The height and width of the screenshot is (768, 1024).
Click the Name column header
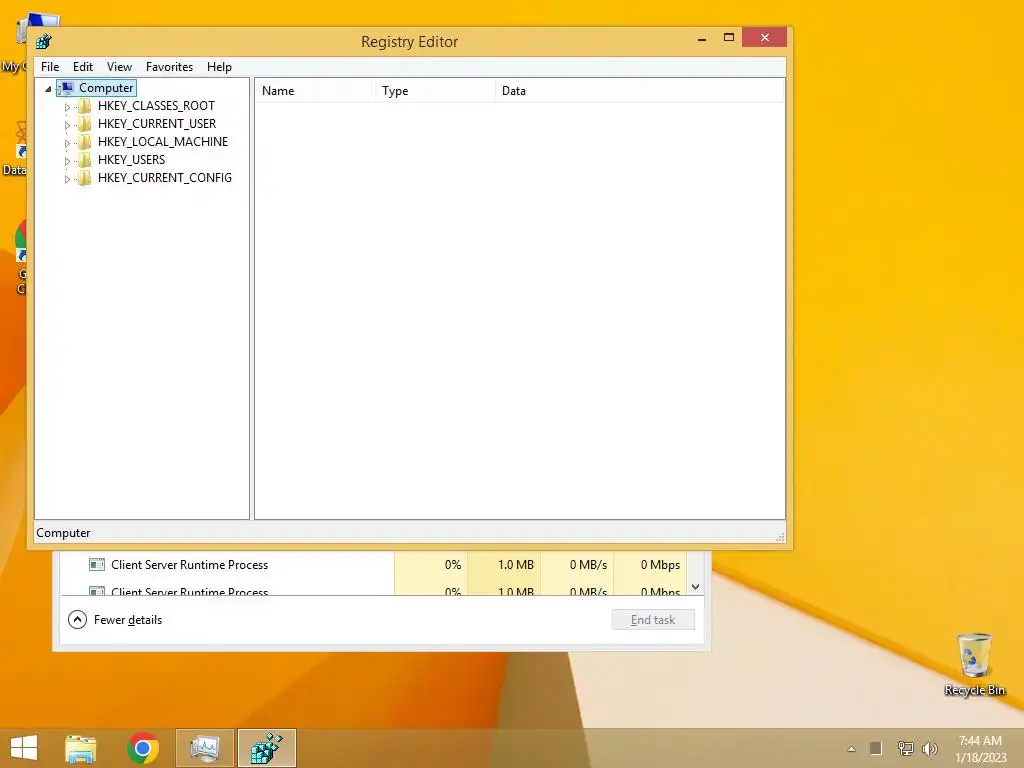point(314,91)
